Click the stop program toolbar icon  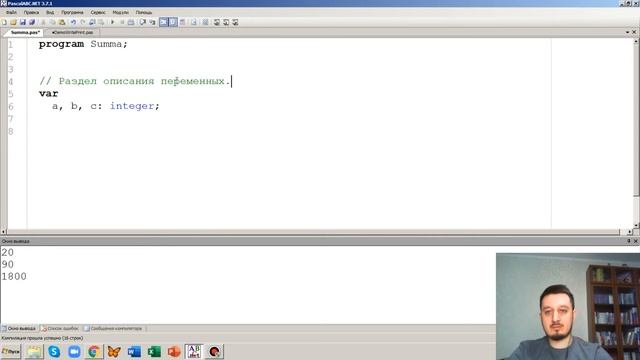(122, 22)
